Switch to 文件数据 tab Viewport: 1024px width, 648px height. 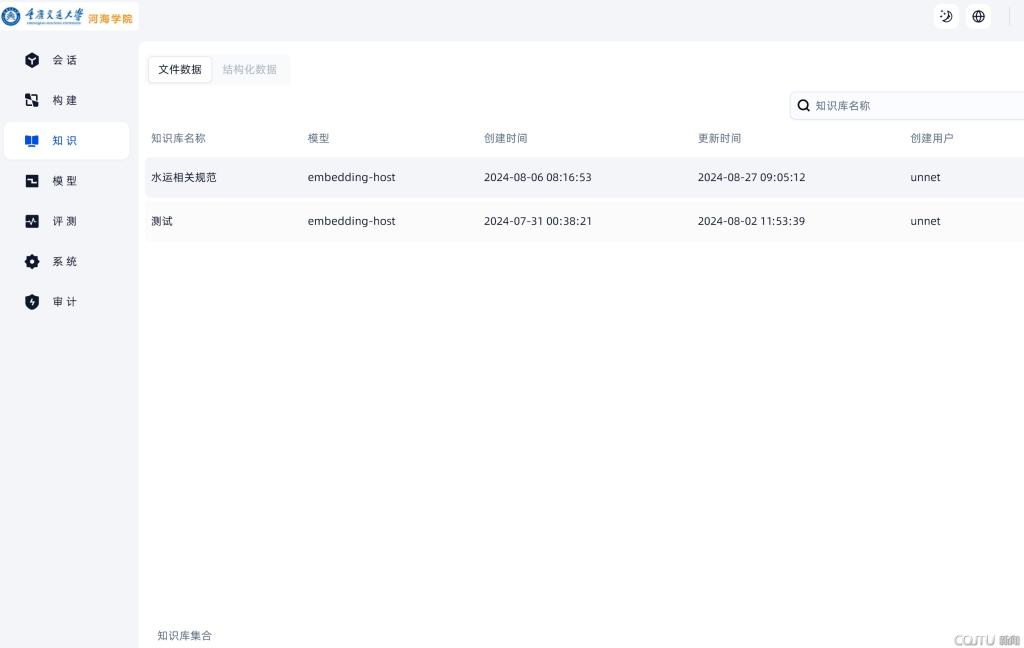(x=180, y=69)
